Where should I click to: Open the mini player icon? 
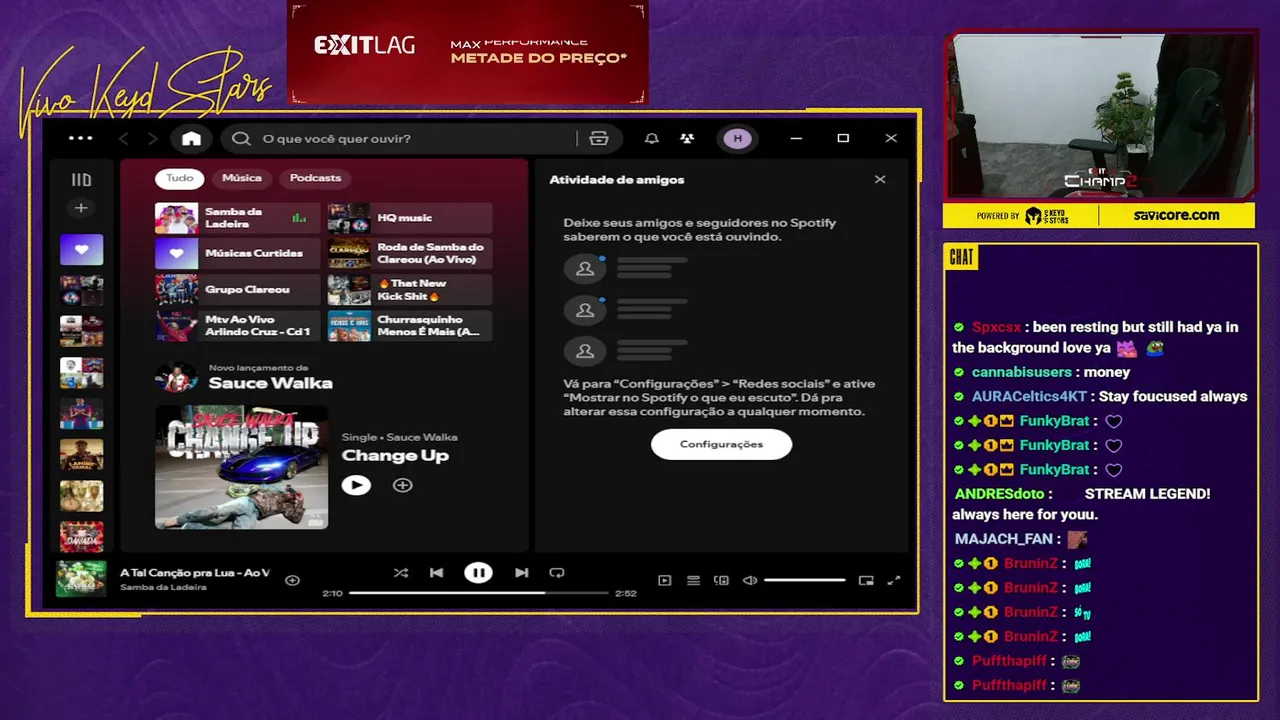[866, 580]
